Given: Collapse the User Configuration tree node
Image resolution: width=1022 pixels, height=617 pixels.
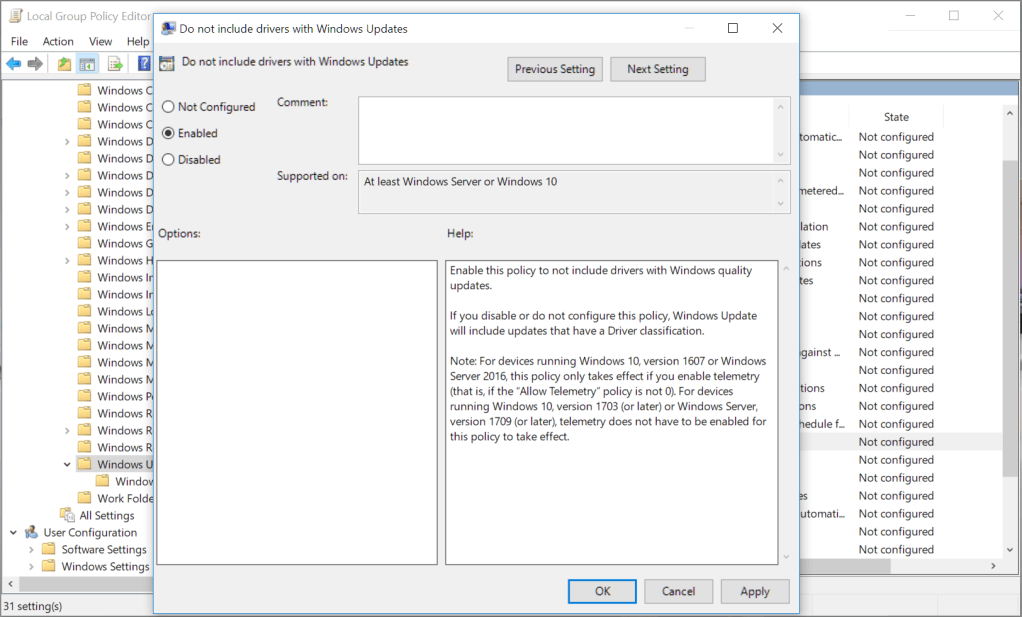Looking at the screenshot, I should [13, 532].
